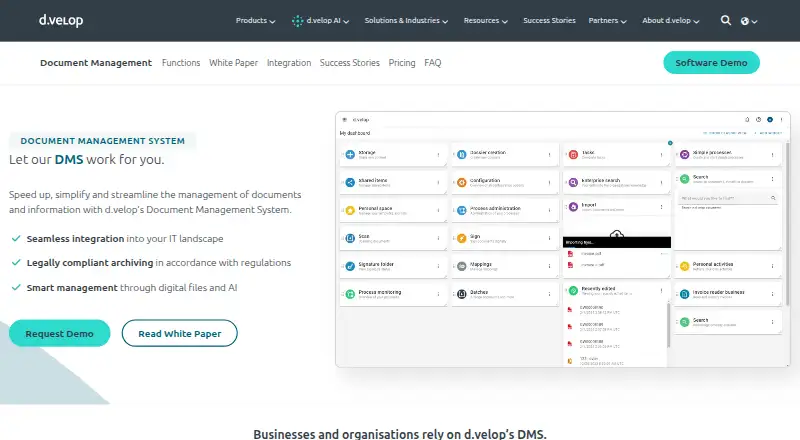Click the Dossier creation icon
Screen dimensions: 800x440
coord(462,154)
